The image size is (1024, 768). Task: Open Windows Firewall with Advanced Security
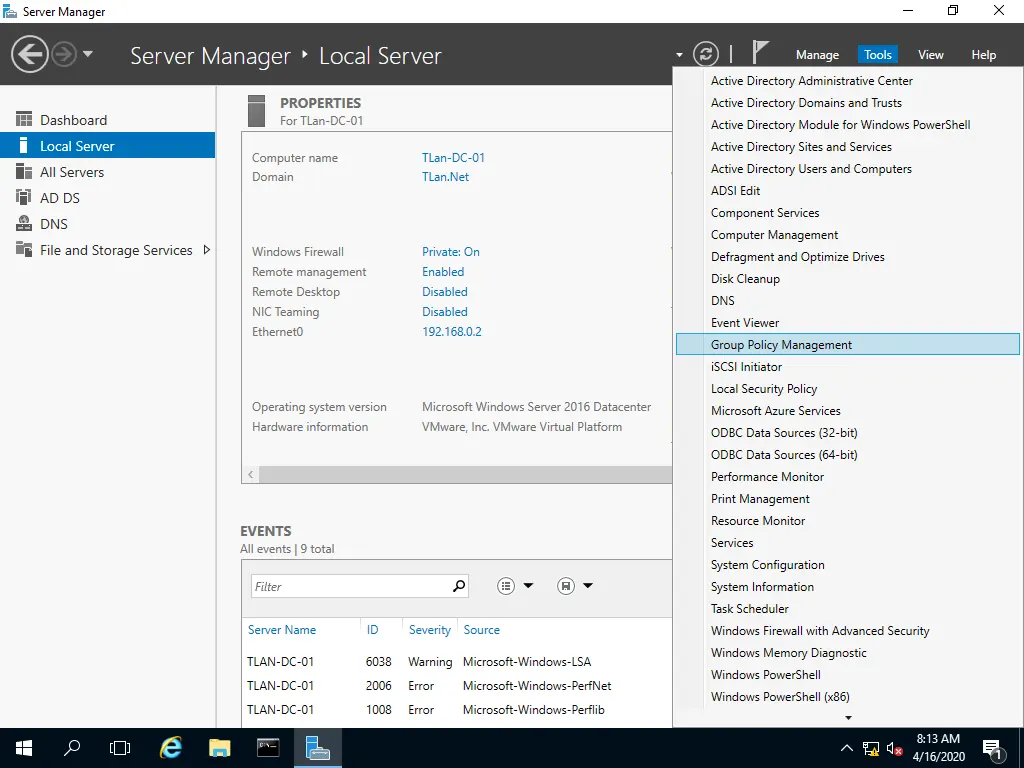848,631
